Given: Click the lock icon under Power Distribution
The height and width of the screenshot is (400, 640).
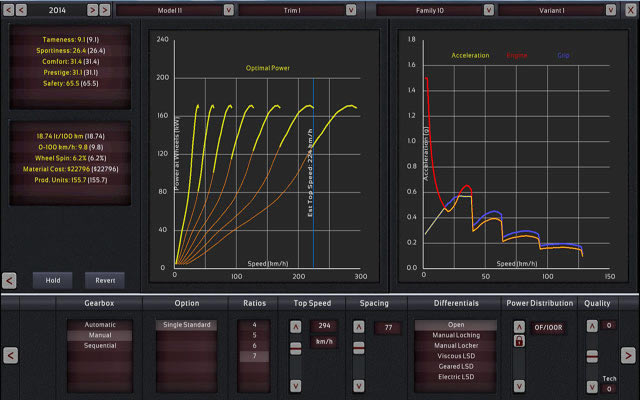Looking at the screenshot, I should [519, 341].
